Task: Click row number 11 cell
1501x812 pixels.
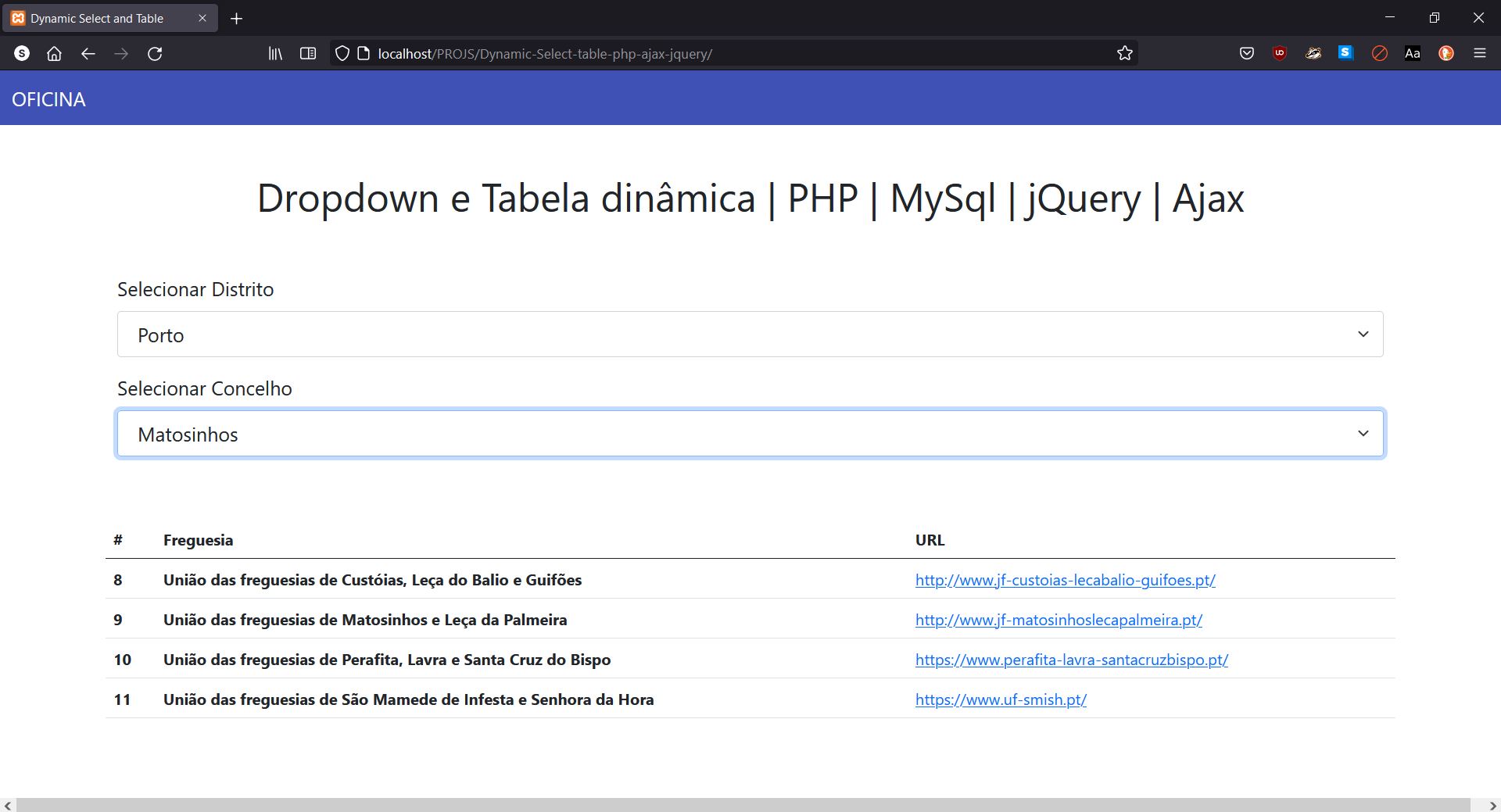Action: pos(122,699)
